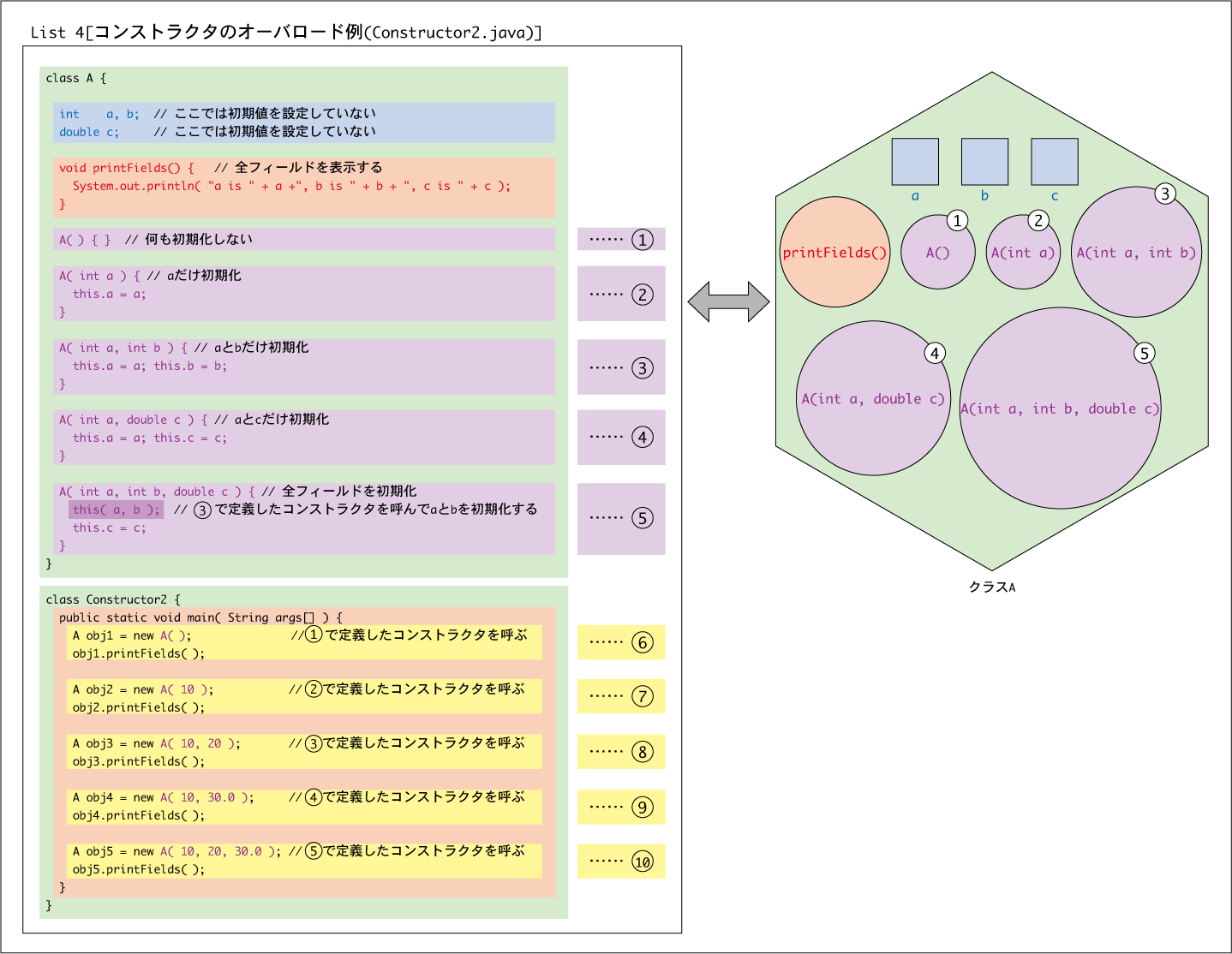The height and width of the screenshot is (954, 1232).
Task: Click the 'obj4.printFields( );' call
Action: coord(139,815)
